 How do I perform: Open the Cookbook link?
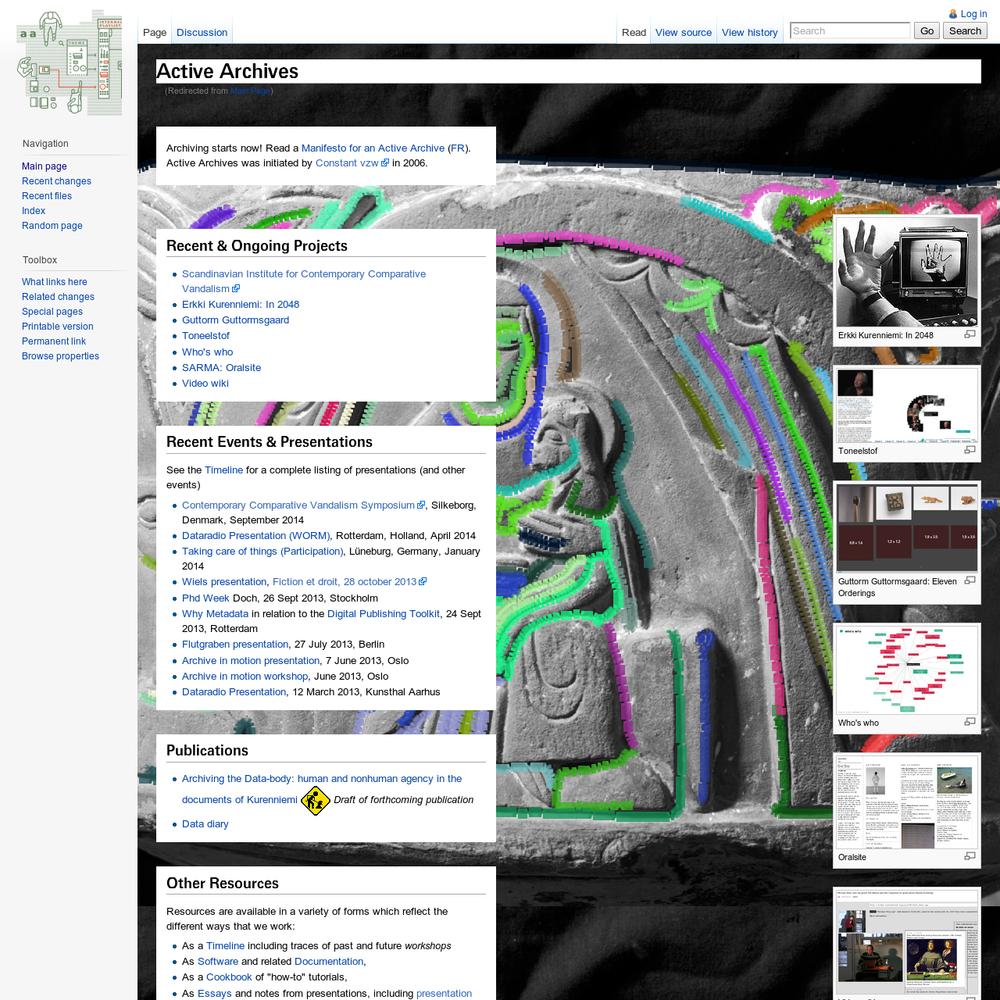229,977
